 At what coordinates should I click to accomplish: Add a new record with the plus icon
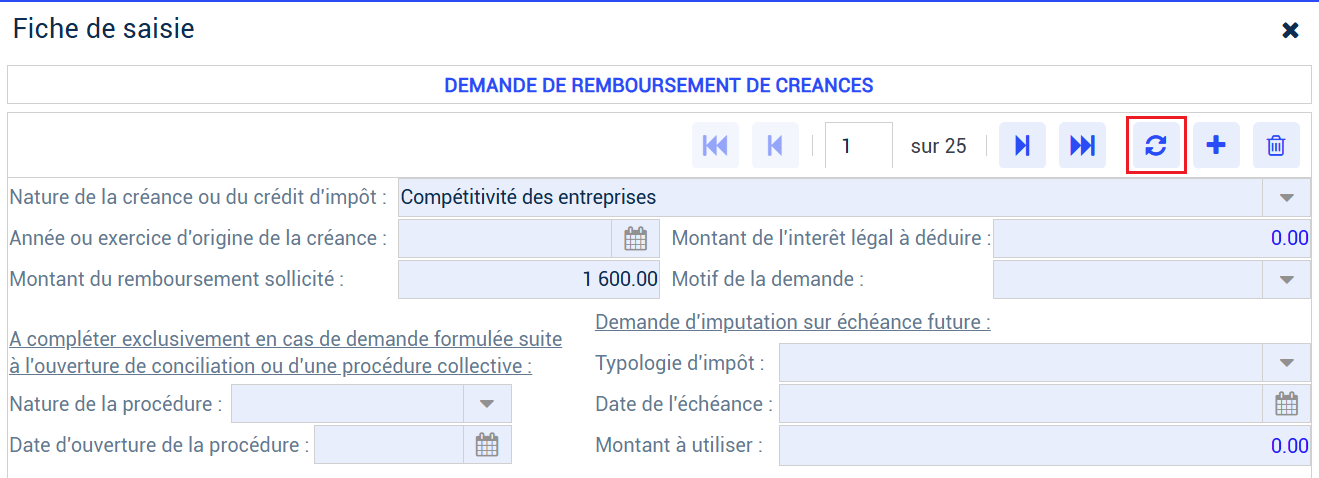pyautogui.click(x=1216, y=146)
